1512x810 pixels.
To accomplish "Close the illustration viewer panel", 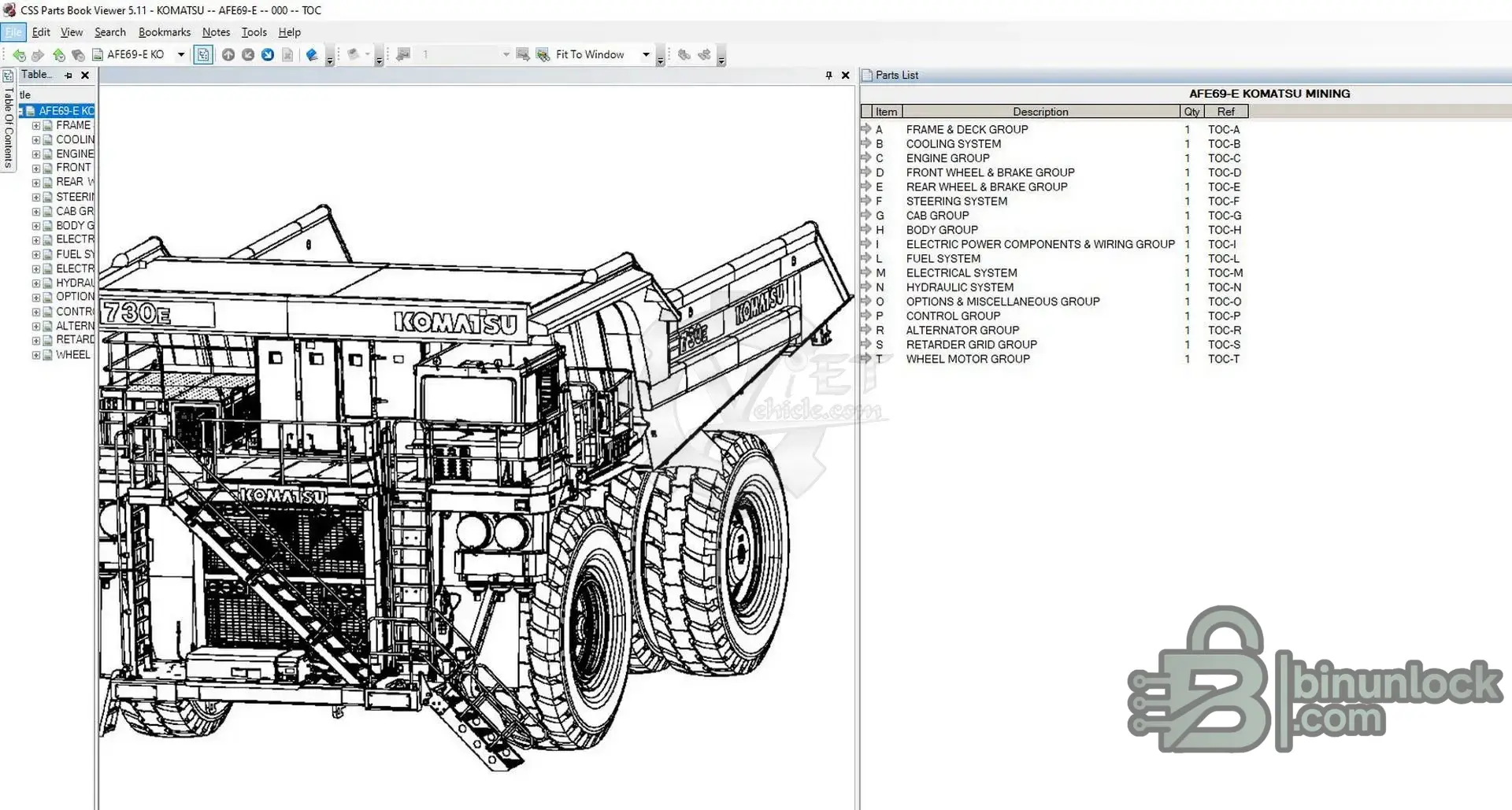I will click(846, 76).
